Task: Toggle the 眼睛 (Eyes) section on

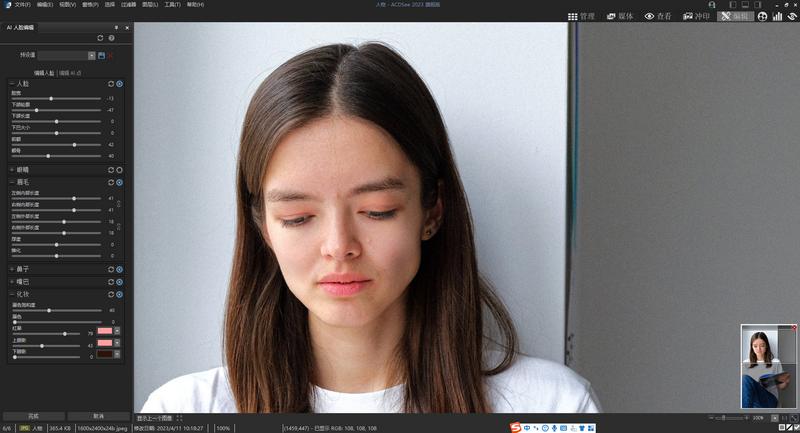Action: tap(119, 170)
